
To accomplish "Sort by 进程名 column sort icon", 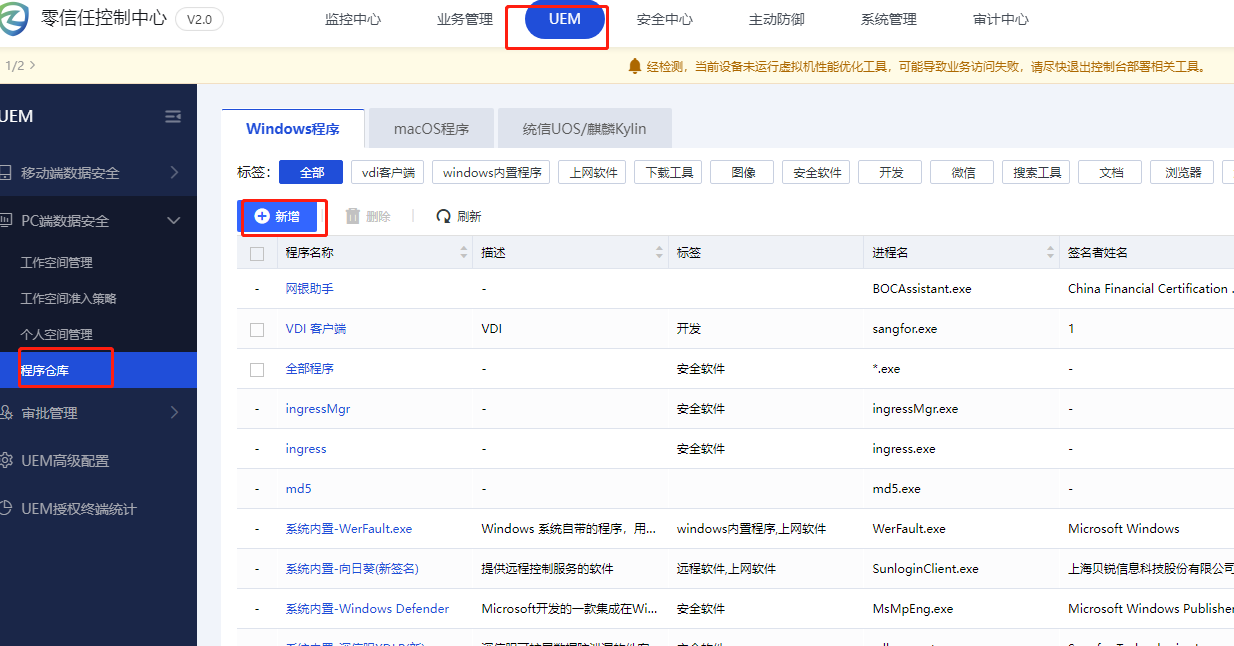I will pos(1050,253).
